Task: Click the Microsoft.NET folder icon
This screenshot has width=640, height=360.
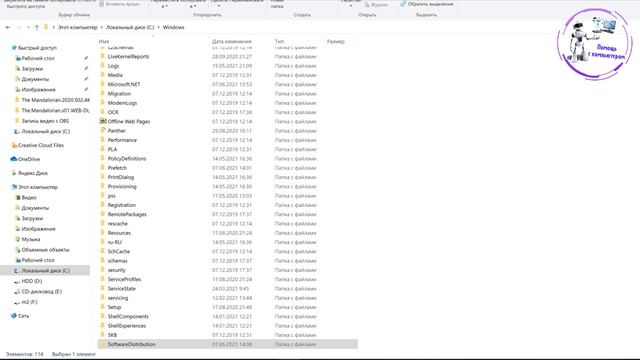Action: point(103,84)
